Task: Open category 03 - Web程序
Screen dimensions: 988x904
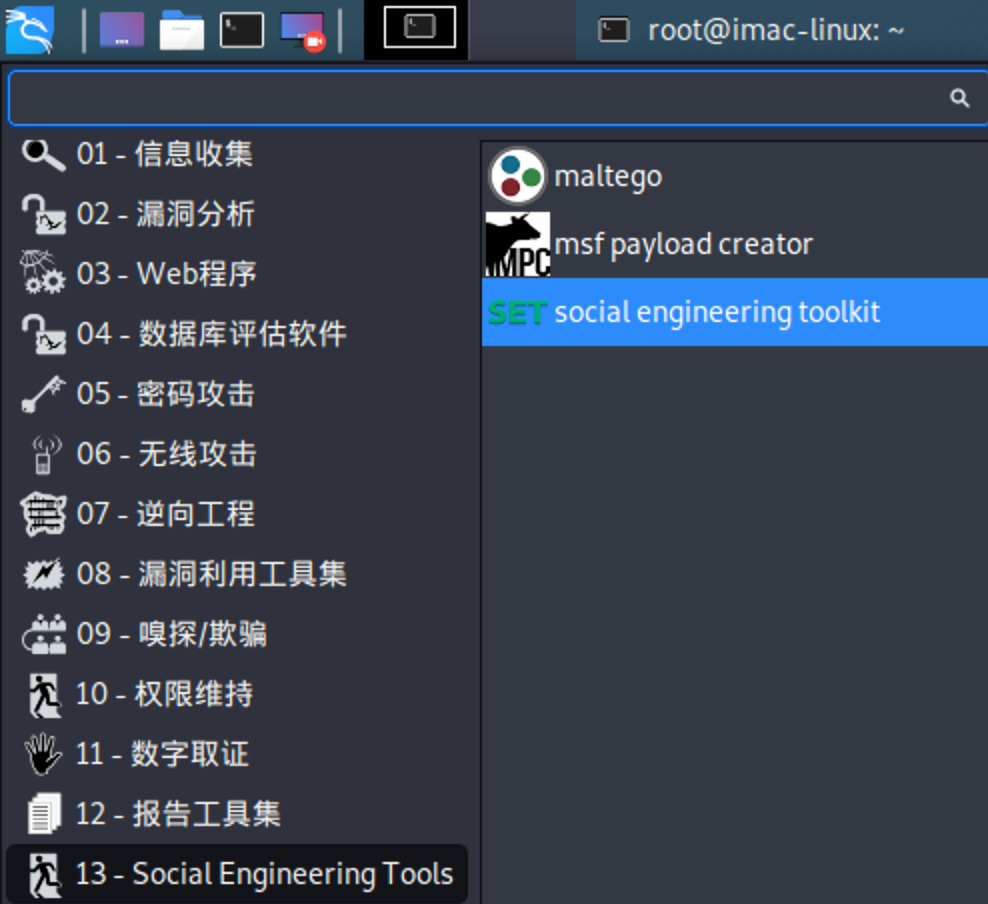Action: [x=238, y=274]
